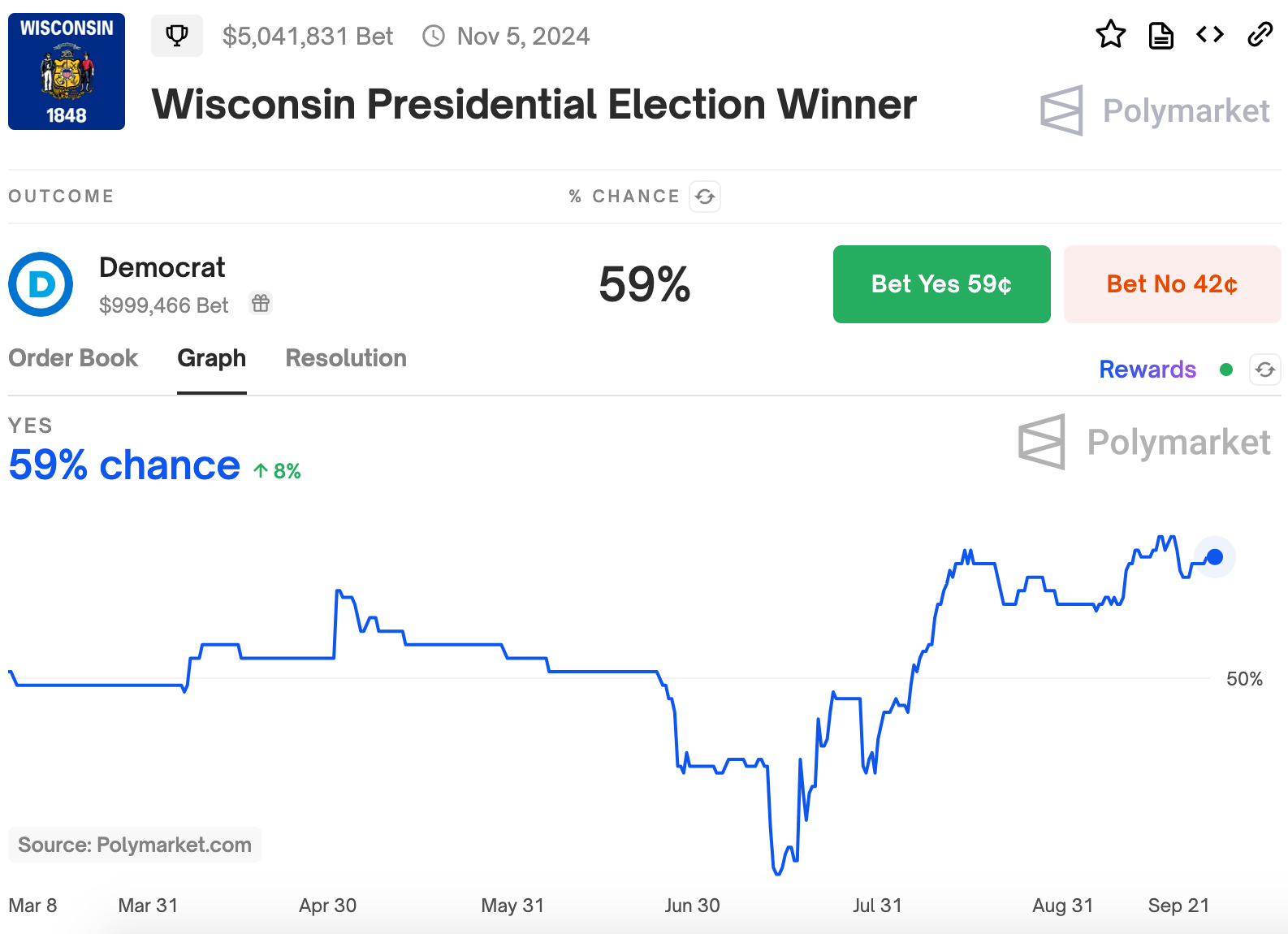Click the blue endpoint marker on graph
This screenshot has height=934, width=1288.
pos(1215,557)
